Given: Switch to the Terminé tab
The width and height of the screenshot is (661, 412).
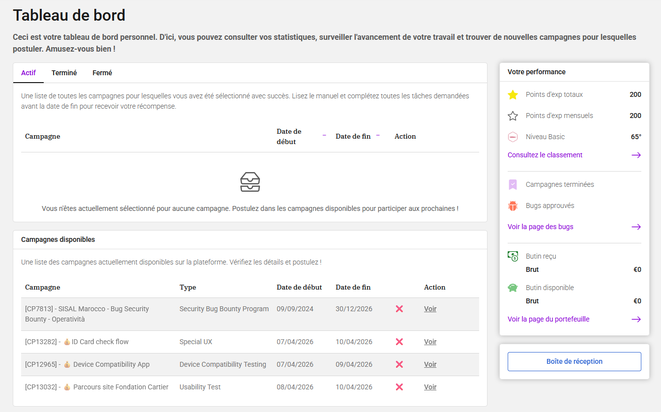Looking at the screenshot, I should tap(64, 73).
